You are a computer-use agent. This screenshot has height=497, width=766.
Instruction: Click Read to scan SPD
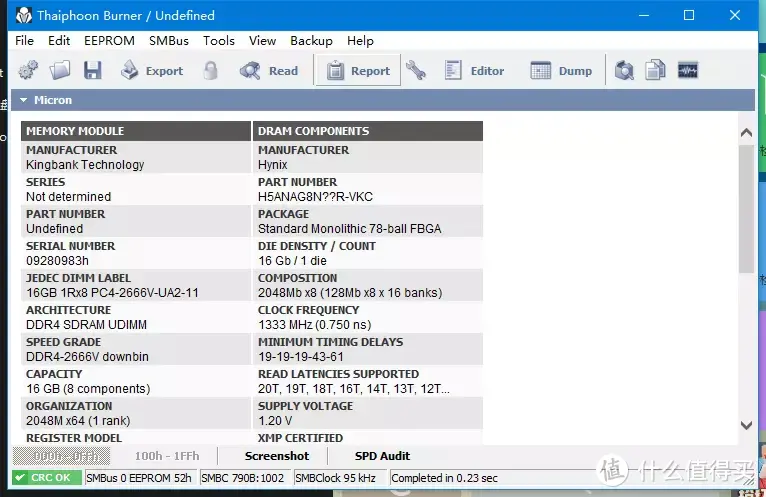[269, 70]
